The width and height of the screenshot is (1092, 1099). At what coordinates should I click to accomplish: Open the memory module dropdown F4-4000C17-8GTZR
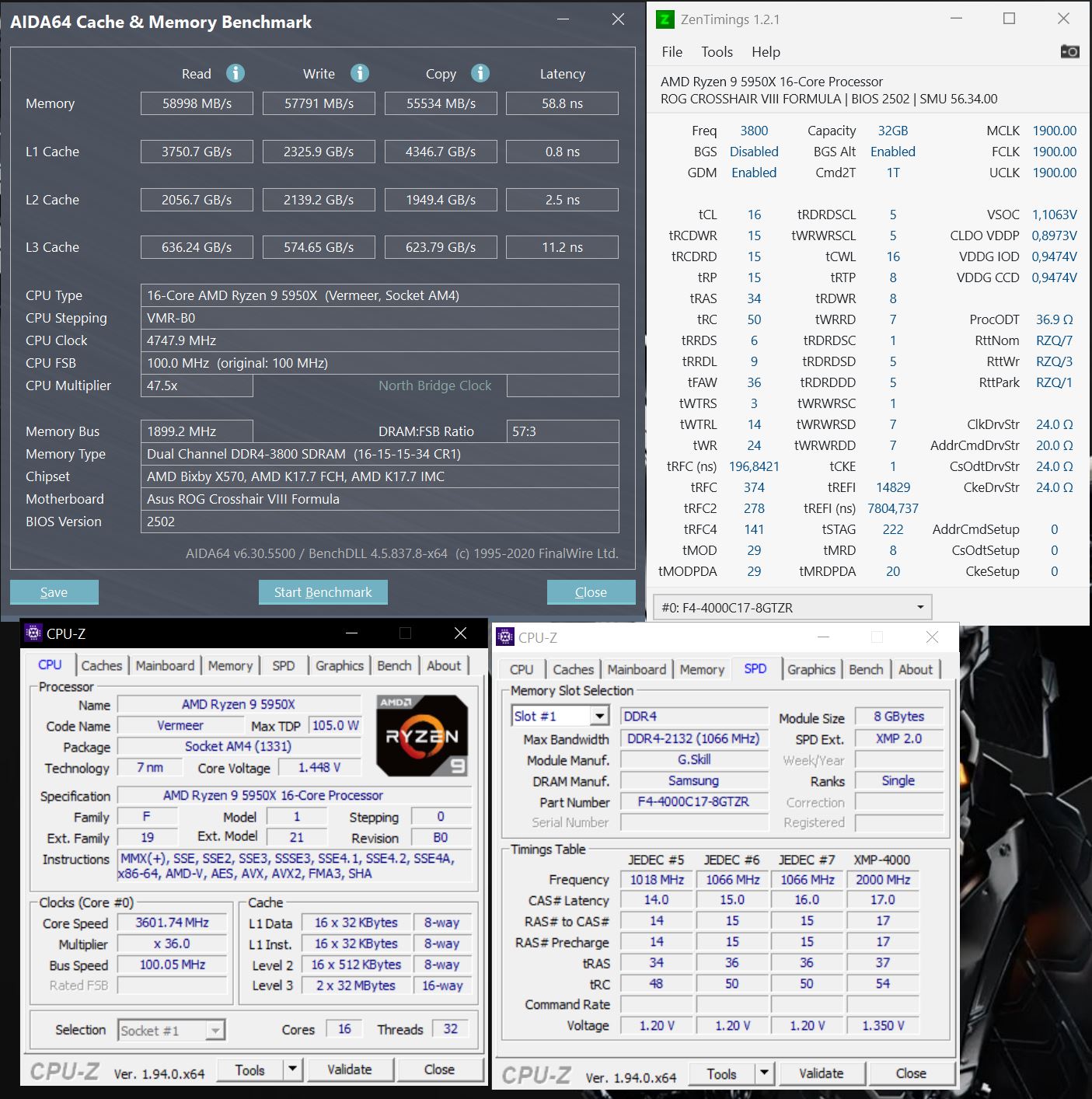[793, 607]
